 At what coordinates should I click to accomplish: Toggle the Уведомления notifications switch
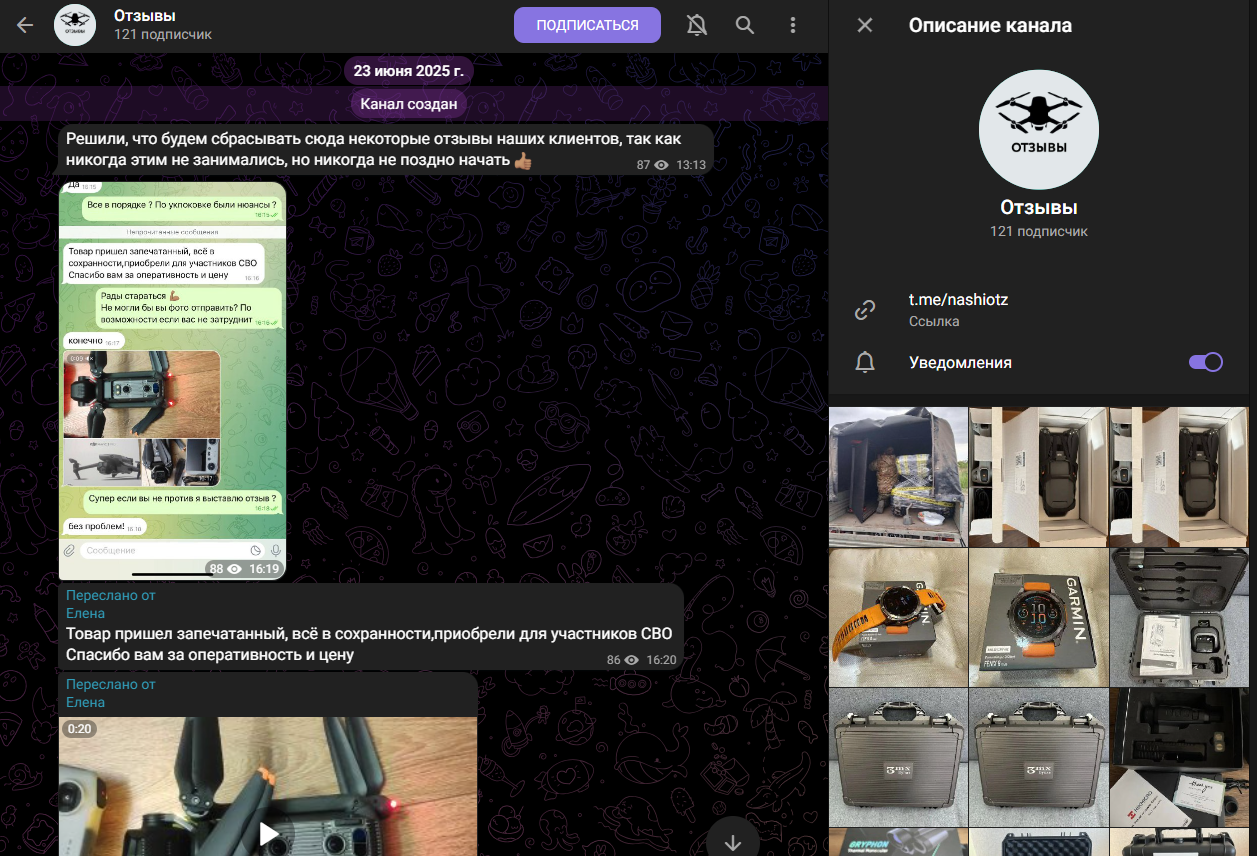click(x=1206, y=362)
